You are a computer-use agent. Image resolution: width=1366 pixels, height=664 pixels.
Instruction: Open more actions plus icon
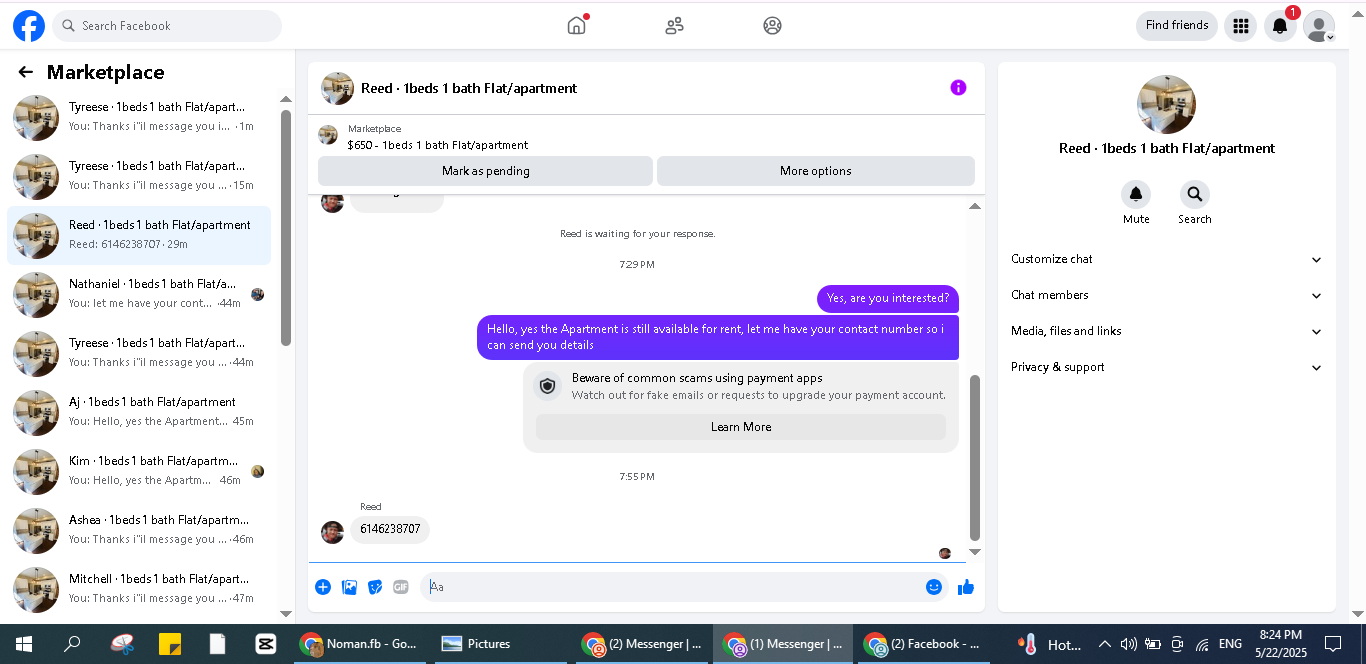[323, 587]
